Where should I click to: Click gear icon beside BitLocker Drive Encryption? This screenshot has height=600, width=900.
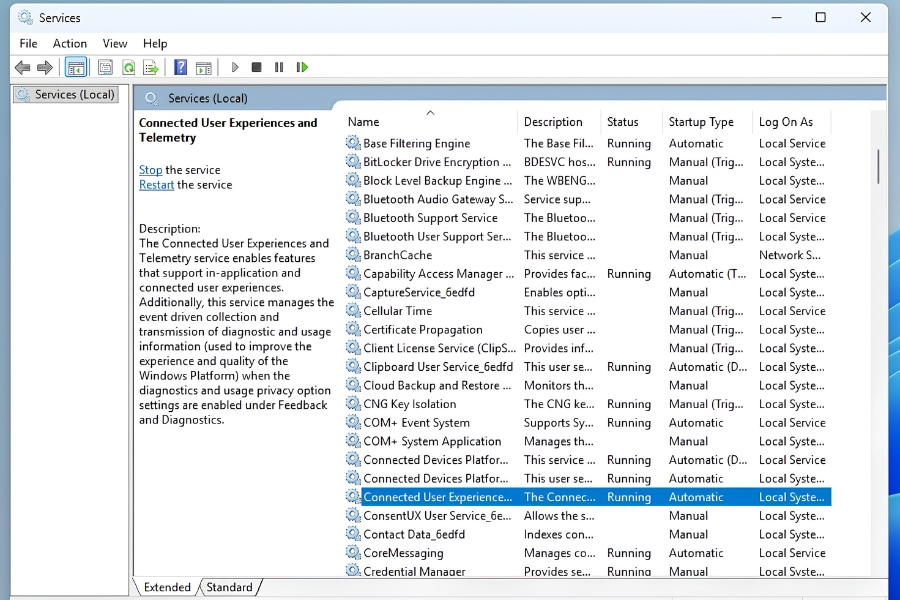point(353,161)
